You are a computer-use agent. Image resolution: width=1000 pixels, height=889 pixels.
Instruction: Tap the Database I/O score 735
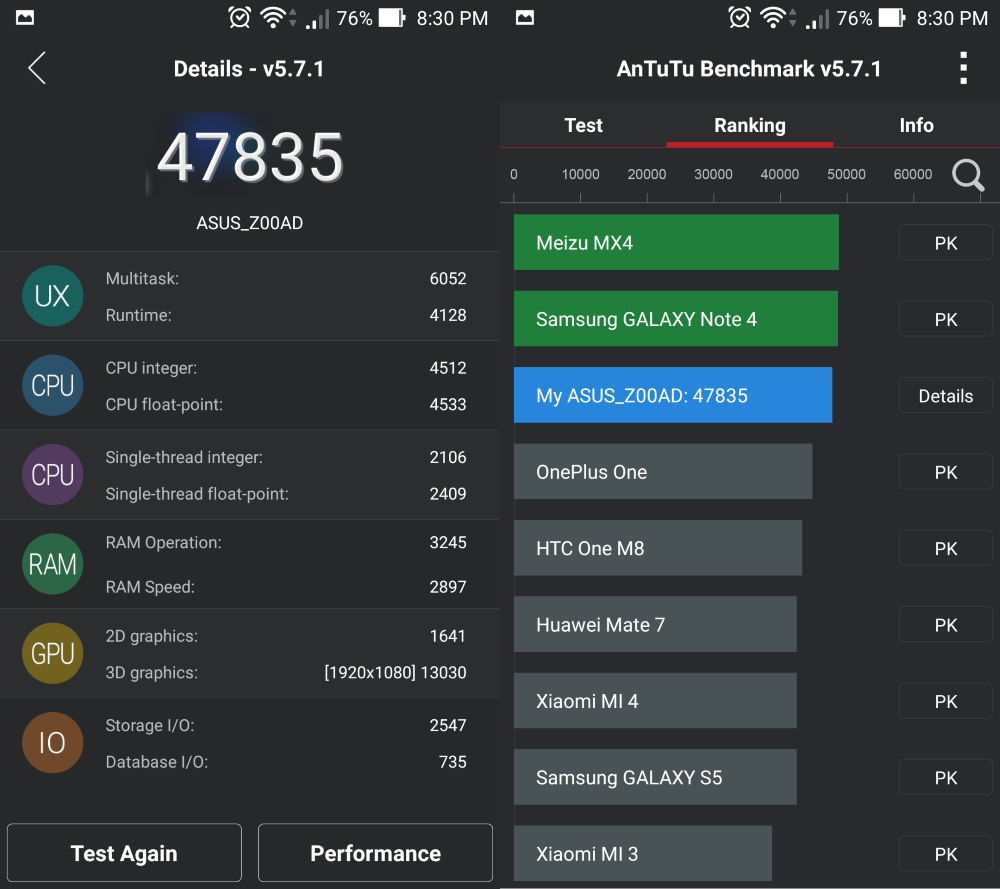pyautogui.click(x=453, y=762)
